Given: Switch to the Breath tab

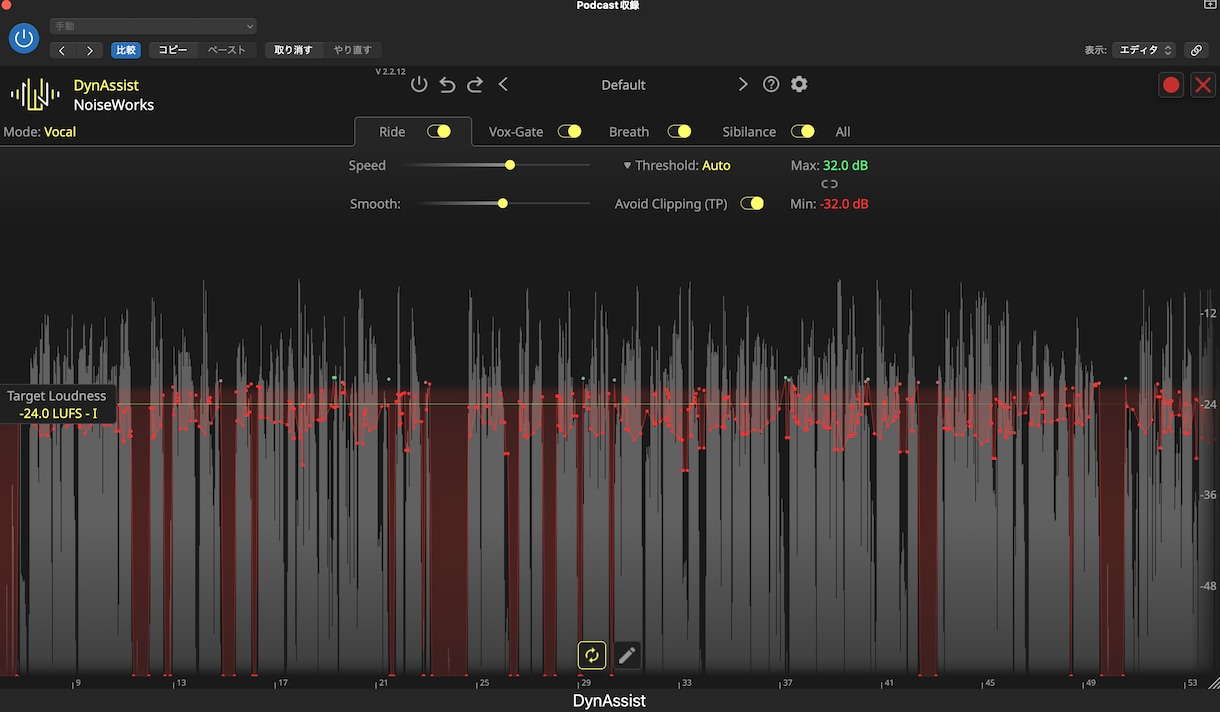Looking at the screenshot, I should click(x=629, y=132).
